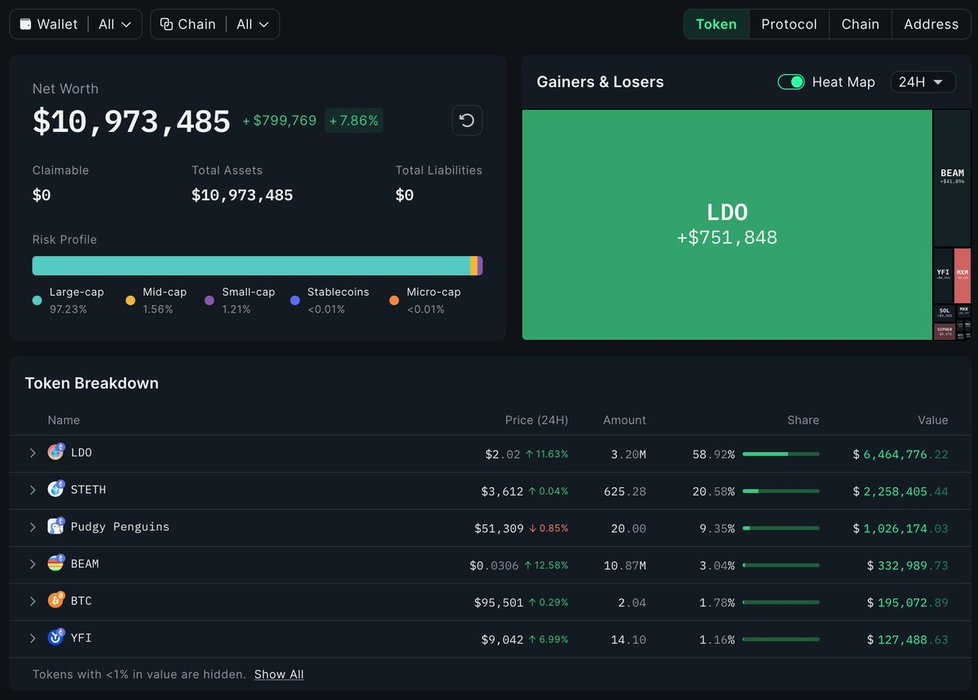Click the YFI heat map tile
The width and height of the screenshot is (978, 700).
click(x=943, y=275)
